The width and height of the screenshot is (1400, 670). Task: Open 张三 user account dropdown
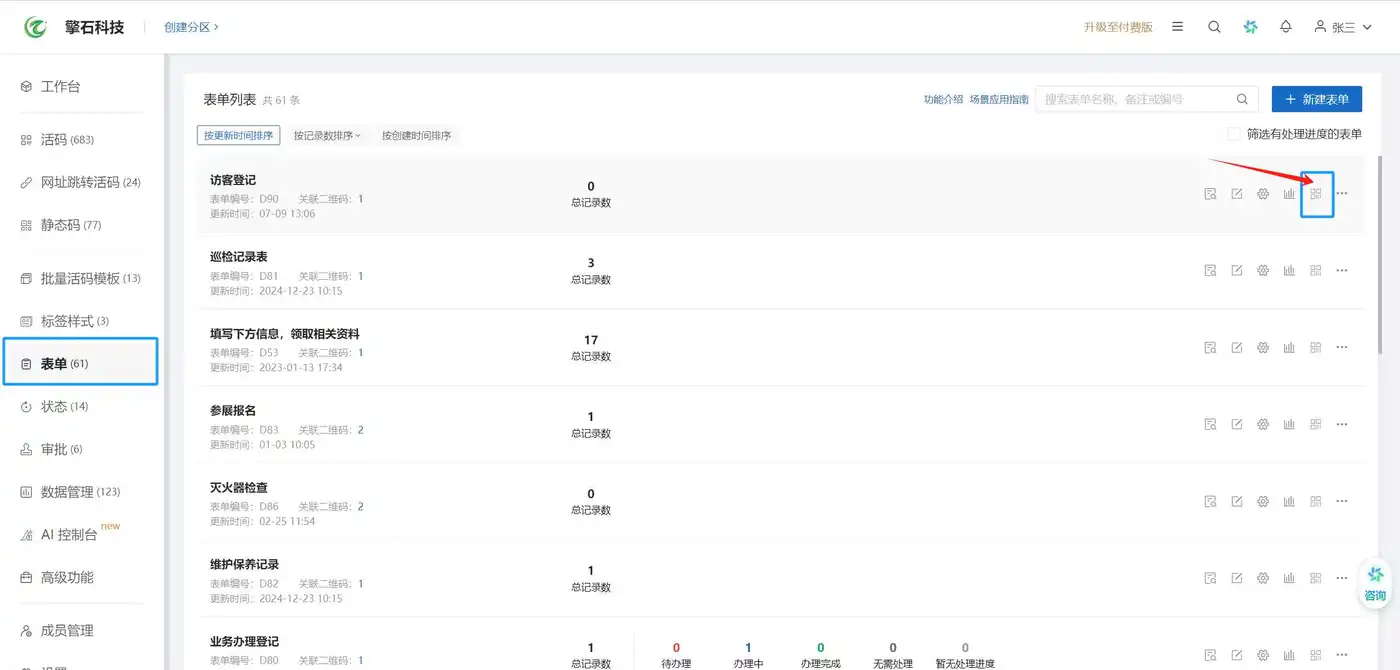(x=1342, y=27)
